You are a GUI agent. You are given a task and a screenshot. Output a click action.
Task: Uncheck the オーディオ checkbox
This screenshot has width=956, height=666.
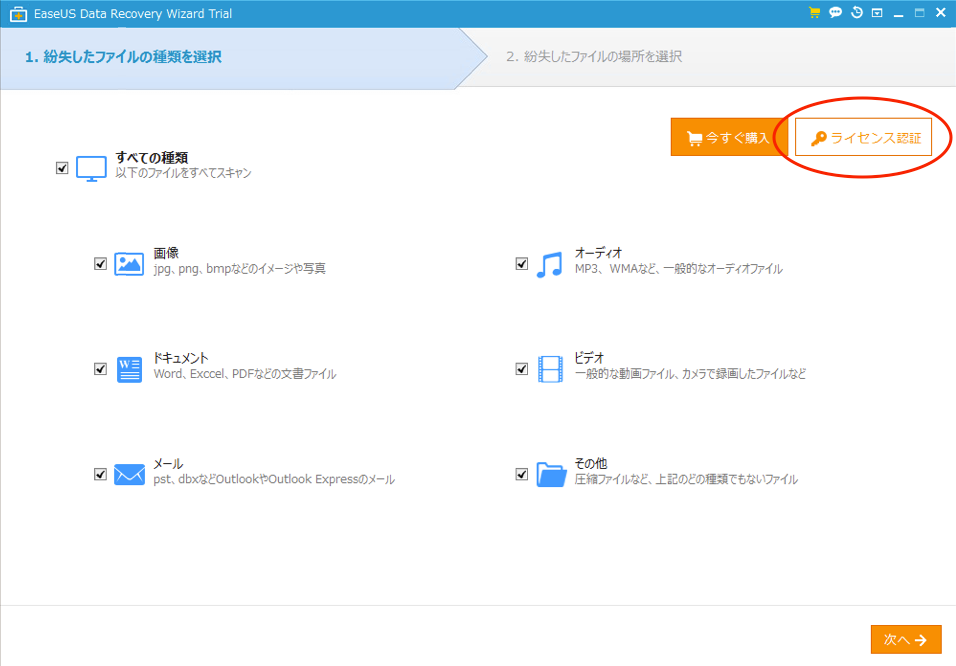(x=521, y=263)
